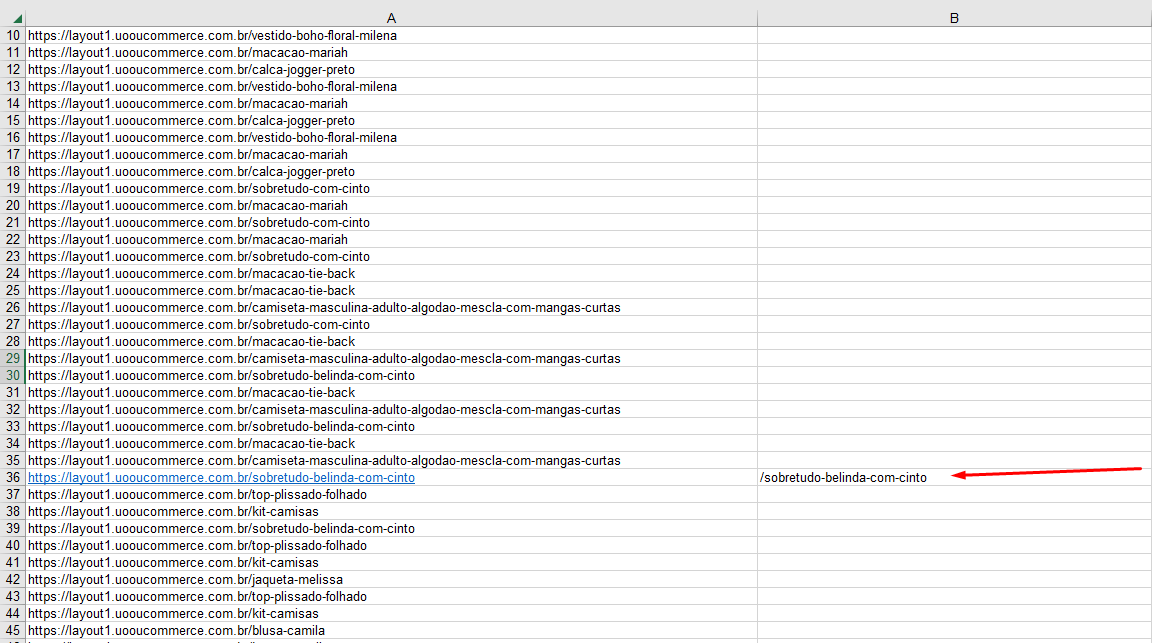Open the sobretudo-belinda-com-cinto hyperlink in row 36

tap(221, 478)
